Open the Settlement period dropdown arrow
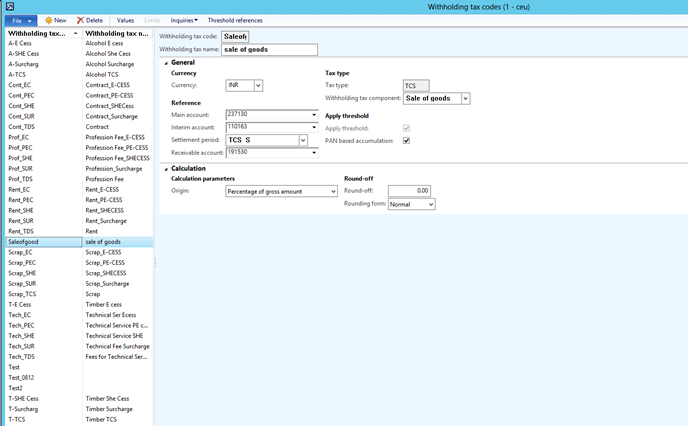The height and width of the screenshot is (426, 688). [303, 140]
